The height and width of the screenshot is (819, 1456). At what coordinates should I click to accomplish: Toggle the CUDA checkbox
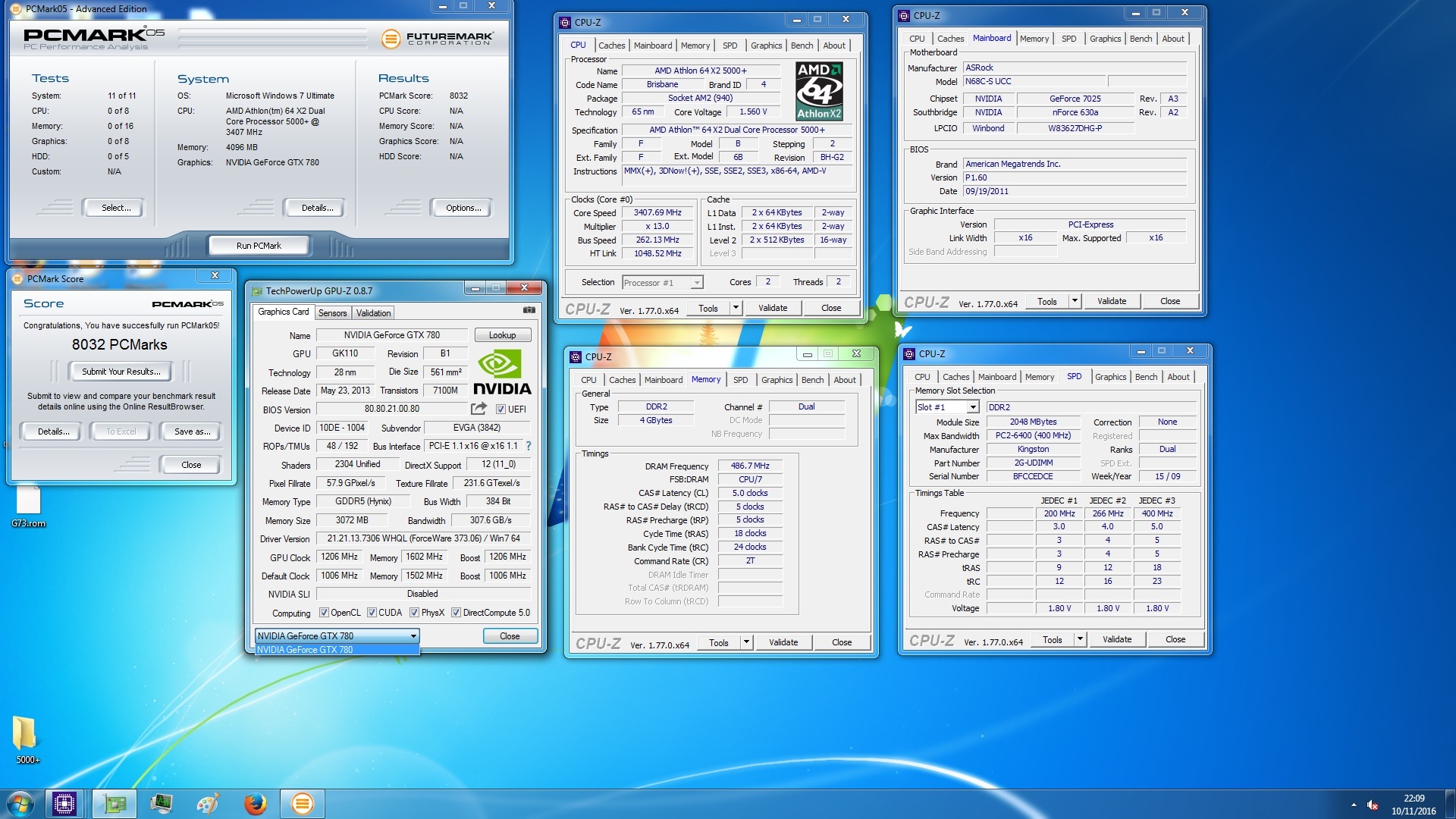pyautogui.click(x=372, y=613)
